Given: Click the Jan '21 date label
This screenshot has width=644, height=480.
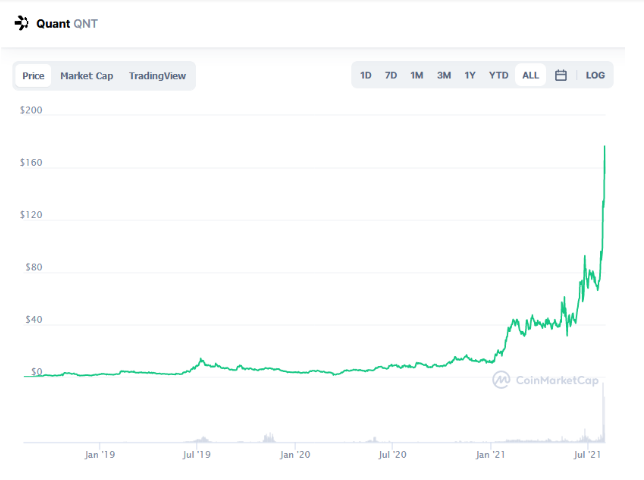Looking at the screenshot, I should point(490,455).
